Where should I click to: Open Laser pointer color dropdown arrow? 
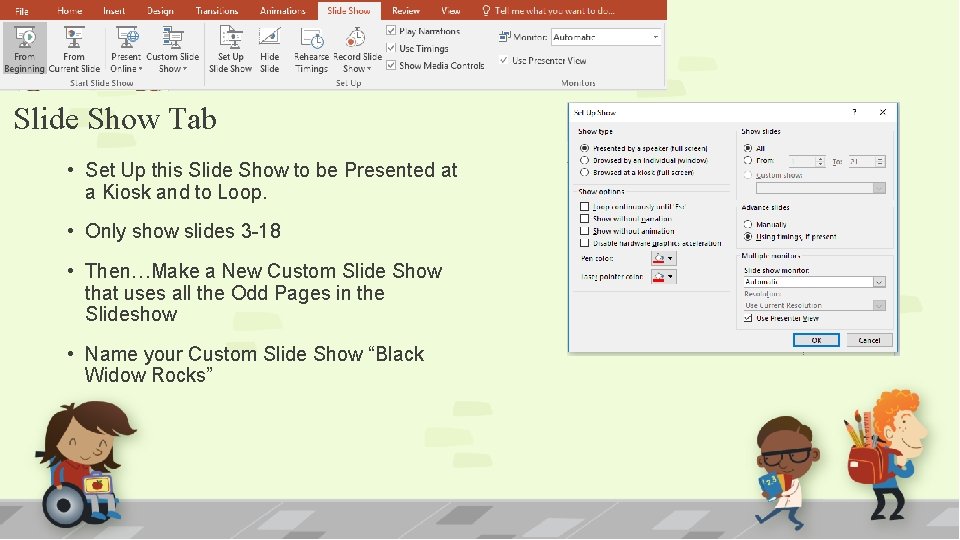coord(670,277)
